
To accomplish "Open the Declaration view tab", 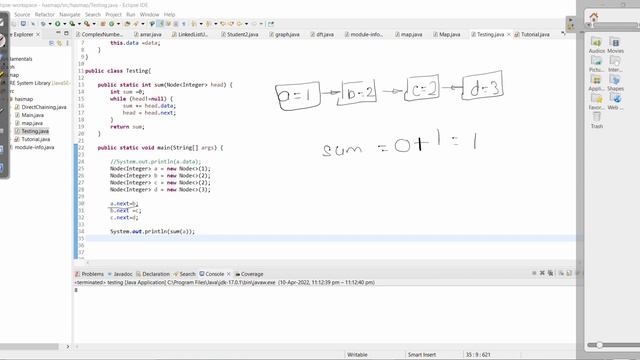I will point(153,274).
